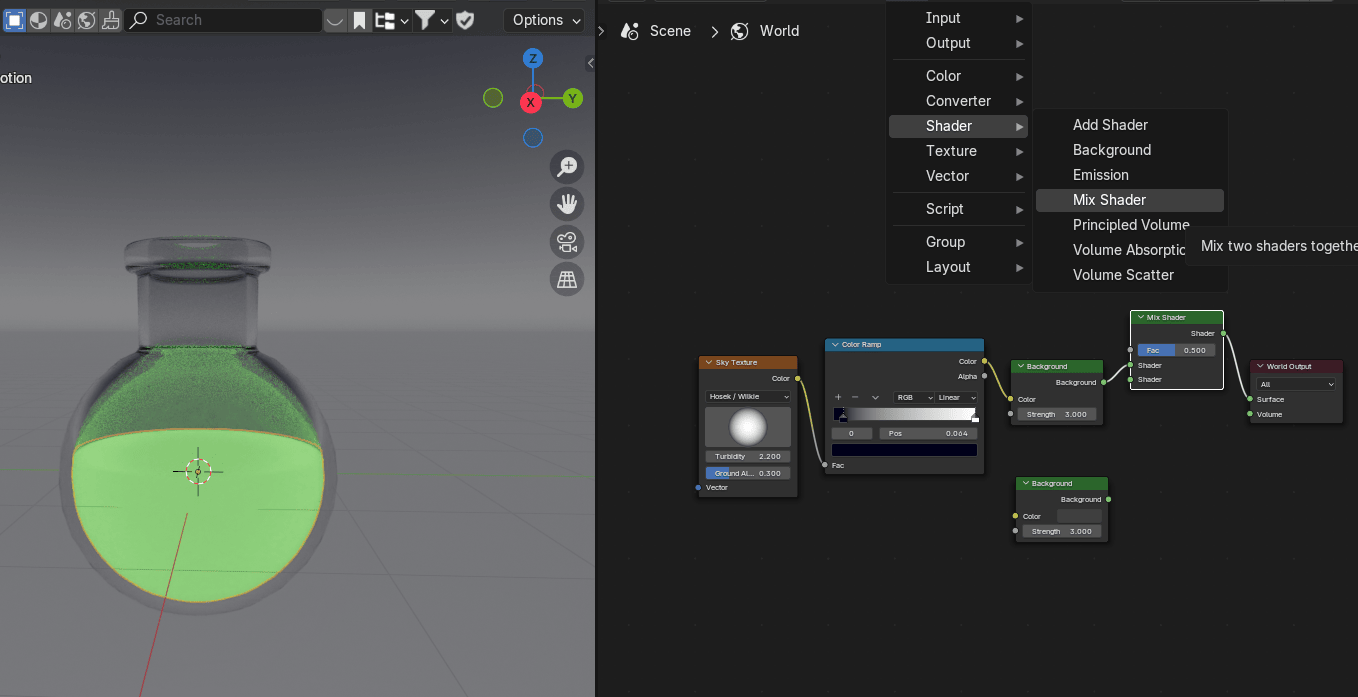Open the Linear interpolation dropdown on Color Ramp
1358x697 pixels.
click(956, 397)
